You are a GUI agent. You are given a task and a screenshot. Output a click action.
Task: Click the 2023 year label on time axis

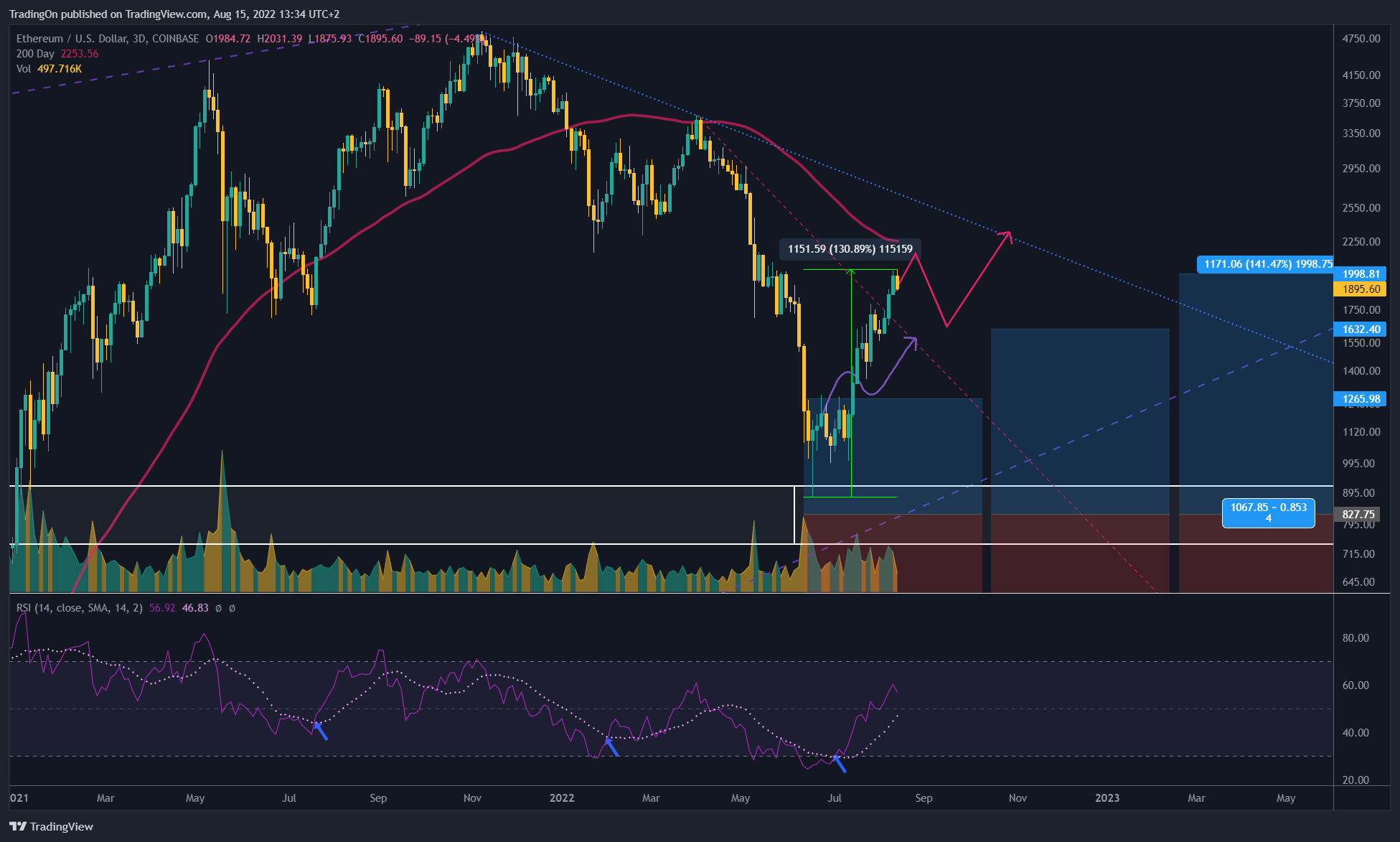1107,797
